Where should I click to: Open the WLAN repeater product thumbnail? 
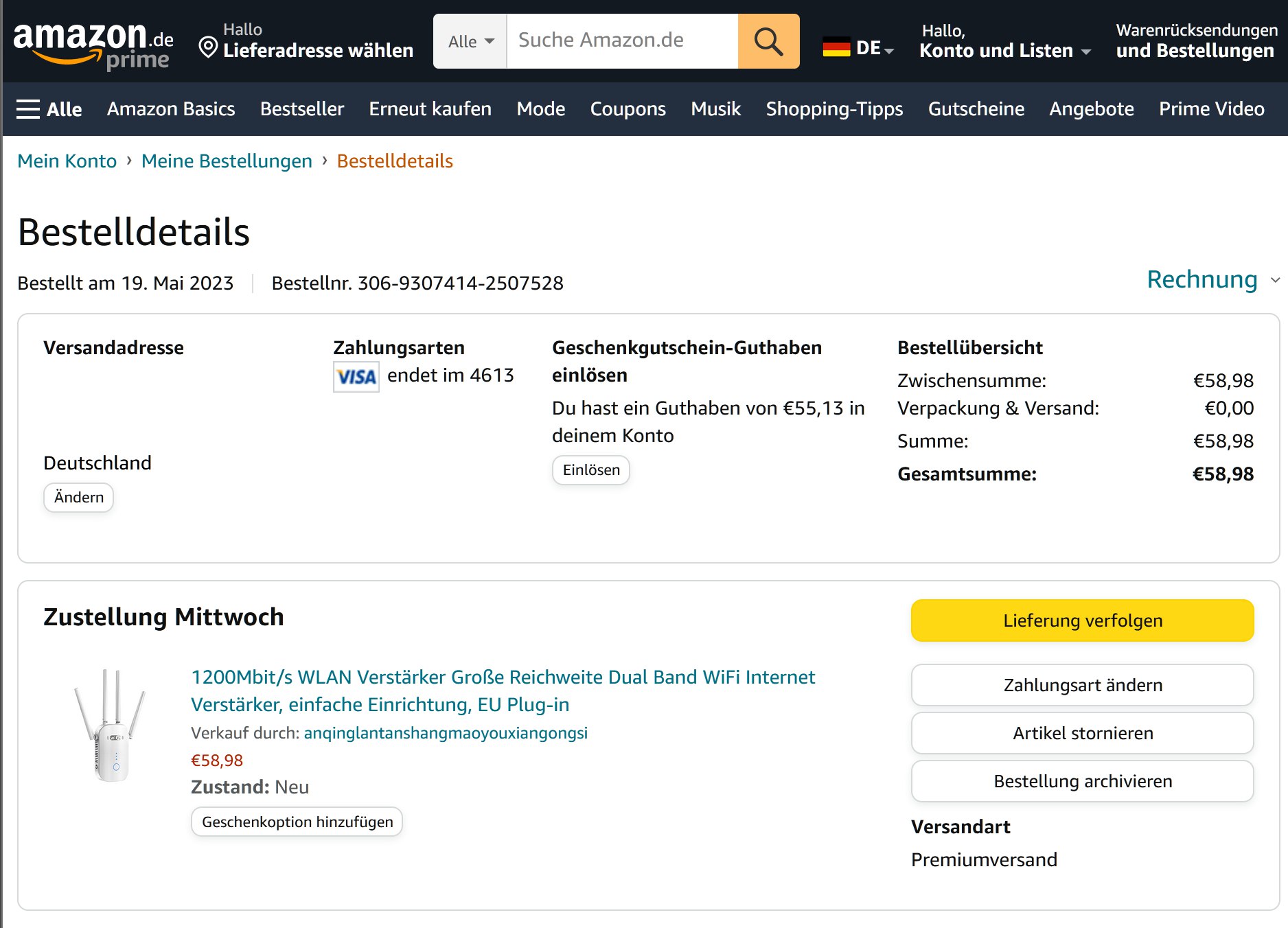click(110, 725)
